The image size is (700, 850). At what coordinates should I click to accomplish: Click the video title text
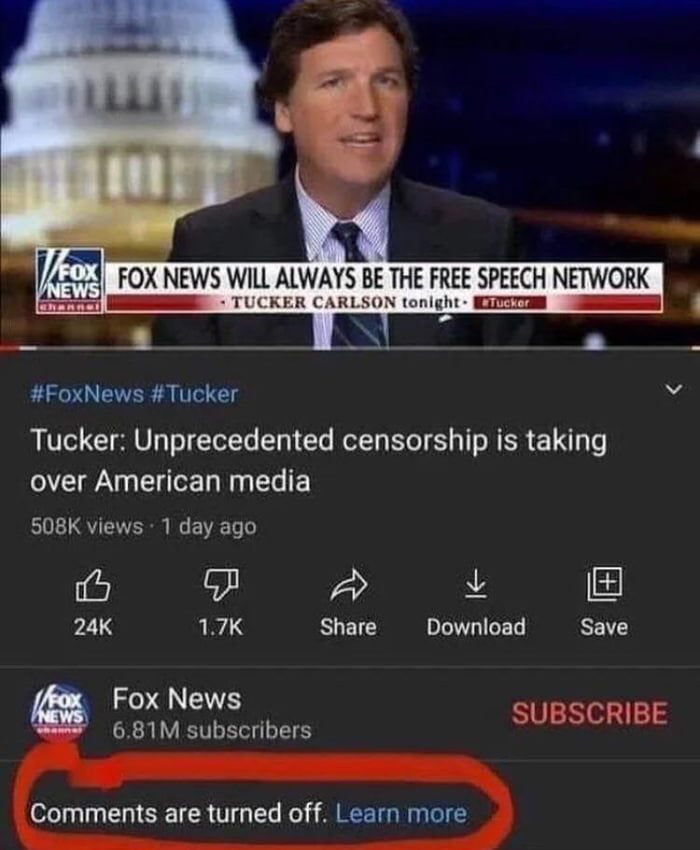(318, 461)
